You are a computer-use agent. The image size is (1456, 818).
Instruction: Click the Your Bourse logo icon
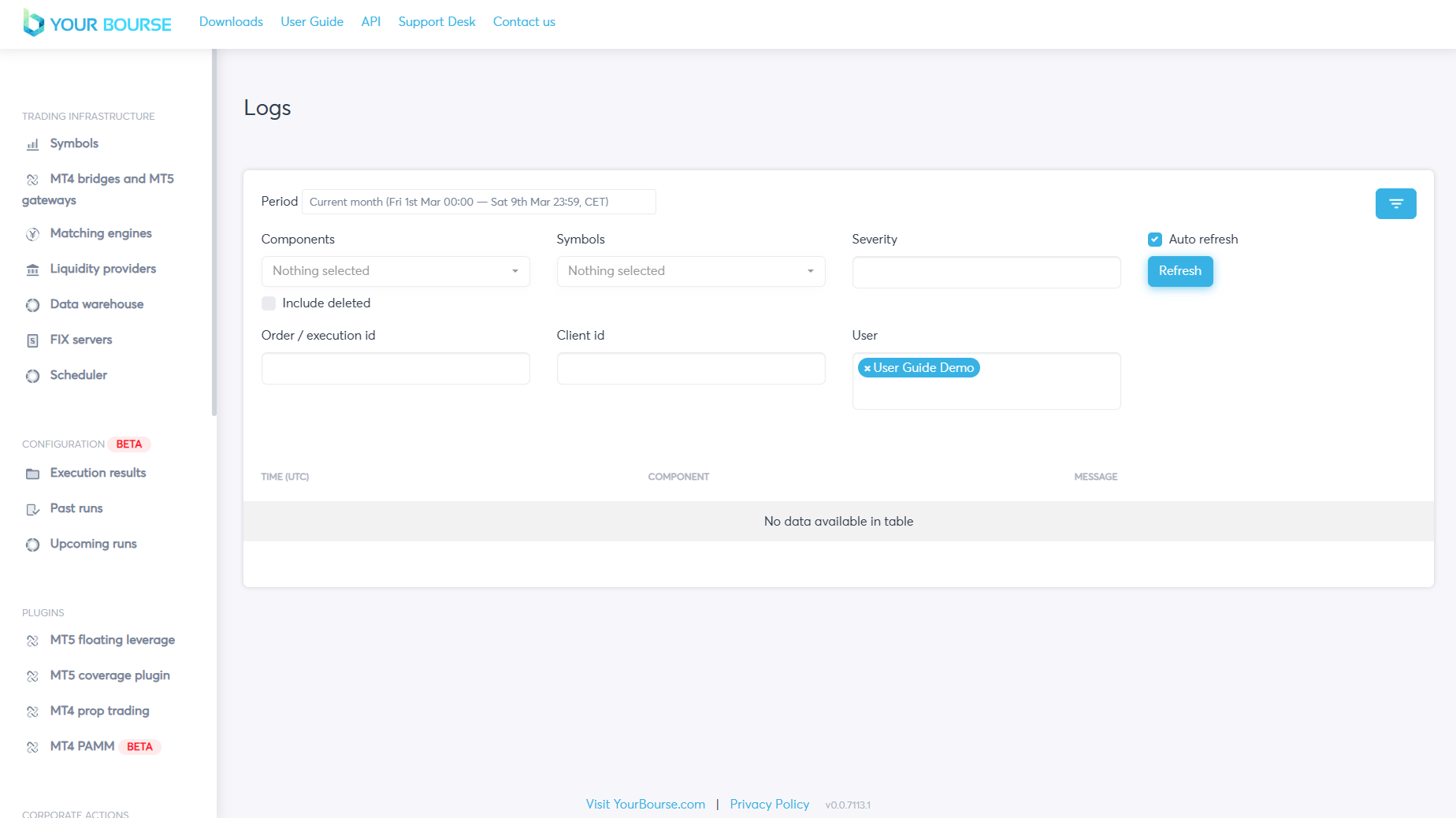click(x=33, y=23)
